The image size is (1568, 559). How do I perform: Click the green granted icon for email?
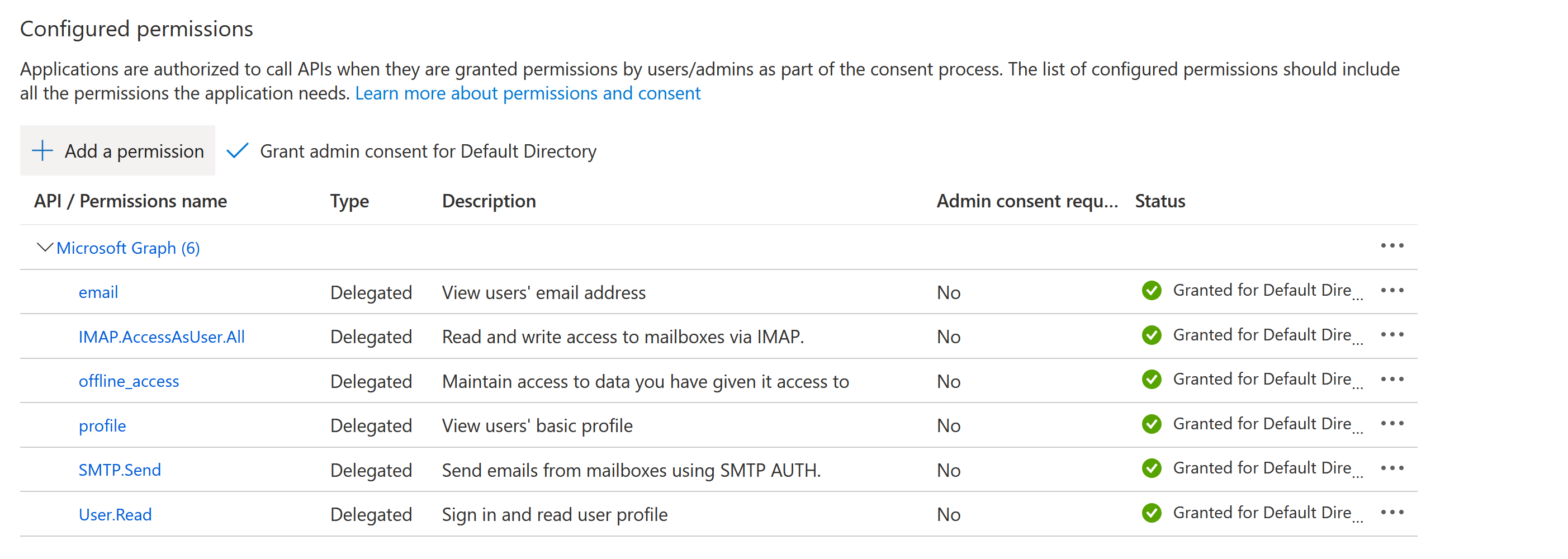pyautogui.click(x=1152, y=292)
